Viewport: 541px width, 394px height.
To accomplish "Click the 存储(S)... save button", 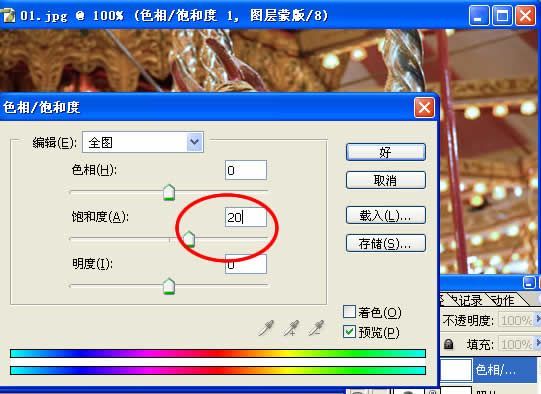I will coord(386,243).
